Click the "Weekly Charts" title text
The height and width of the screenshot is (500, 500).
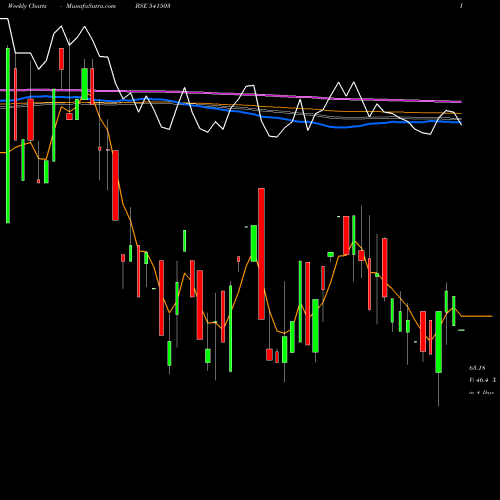coord(27,6)
